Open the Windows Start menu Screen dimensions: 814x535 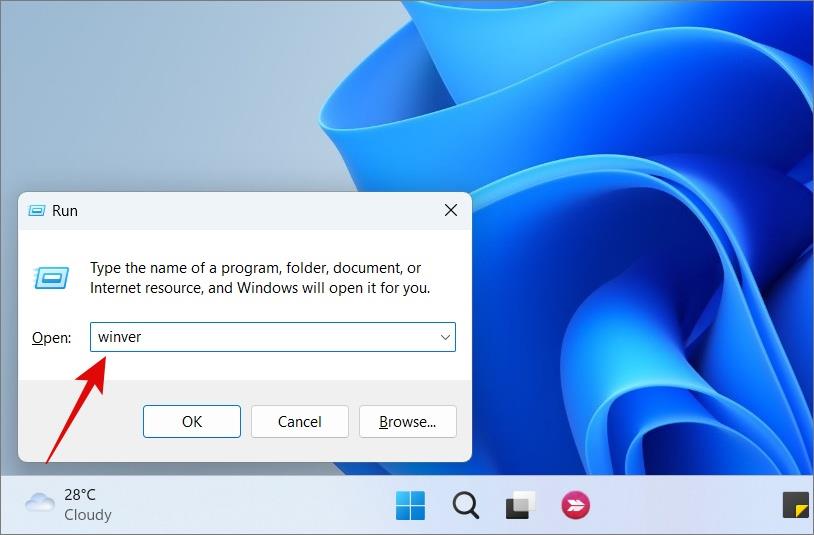point(410,505)
